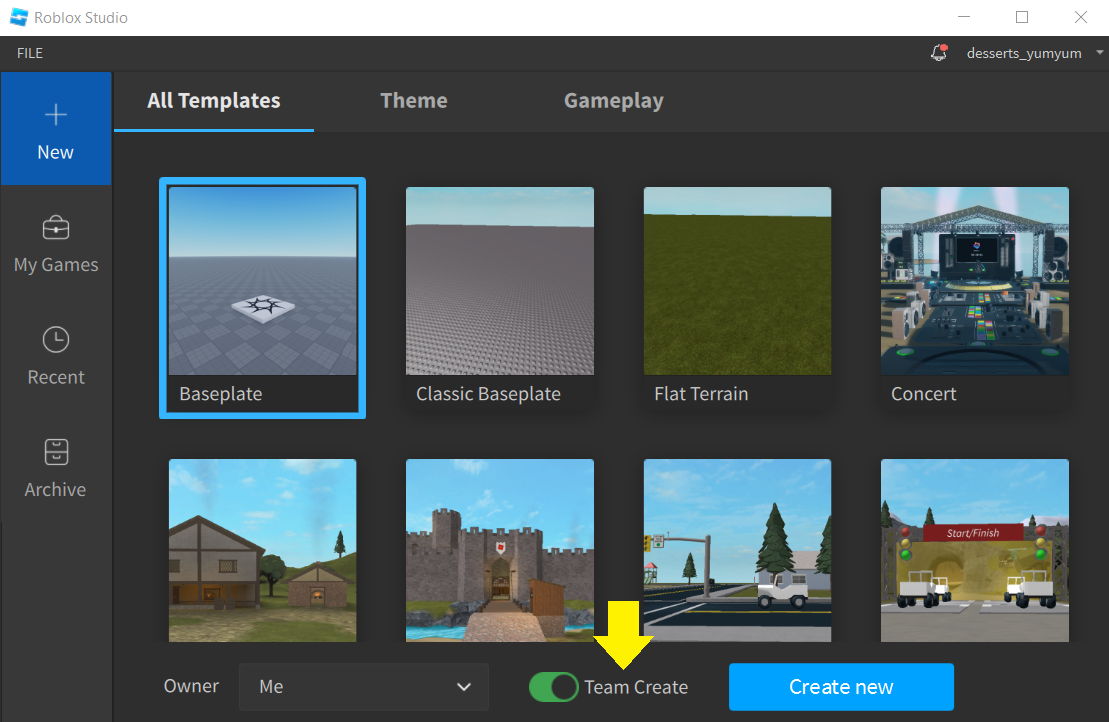Open the Archive drawer icon
This screenshot has width=1109, height=722.
click(56, 452)
